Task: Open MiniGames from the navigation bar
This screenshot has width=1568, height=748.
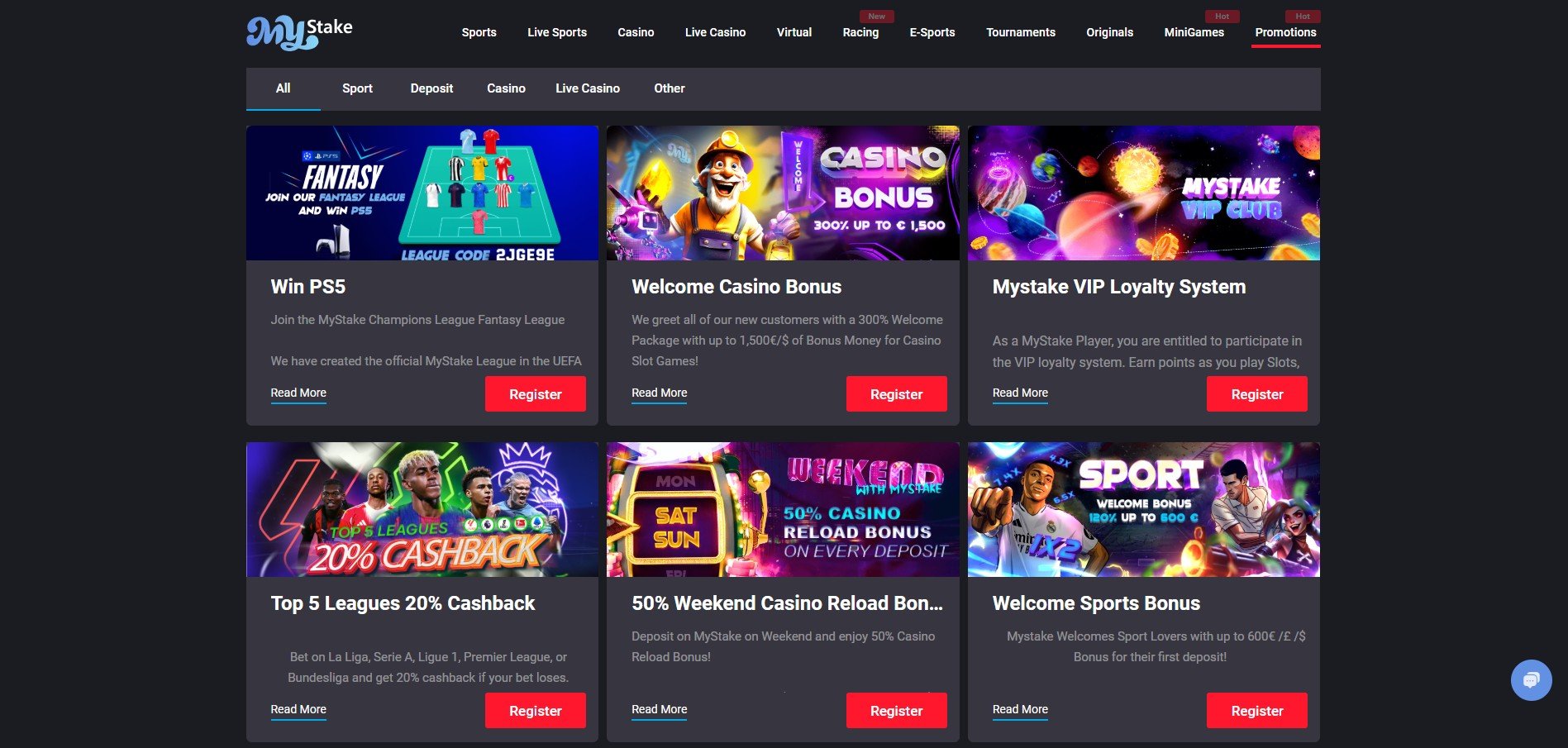Action: [x=1194, y=32]
